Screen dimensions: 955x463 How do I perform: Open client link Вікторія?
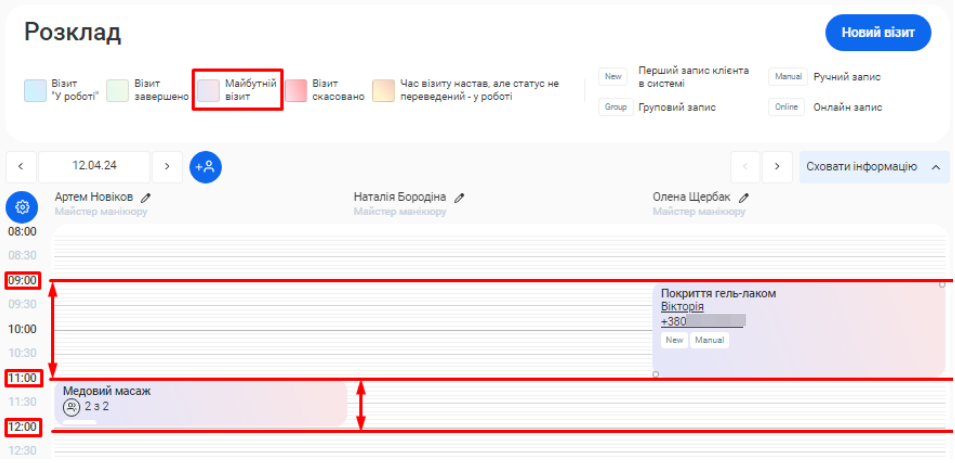point(682,307)
